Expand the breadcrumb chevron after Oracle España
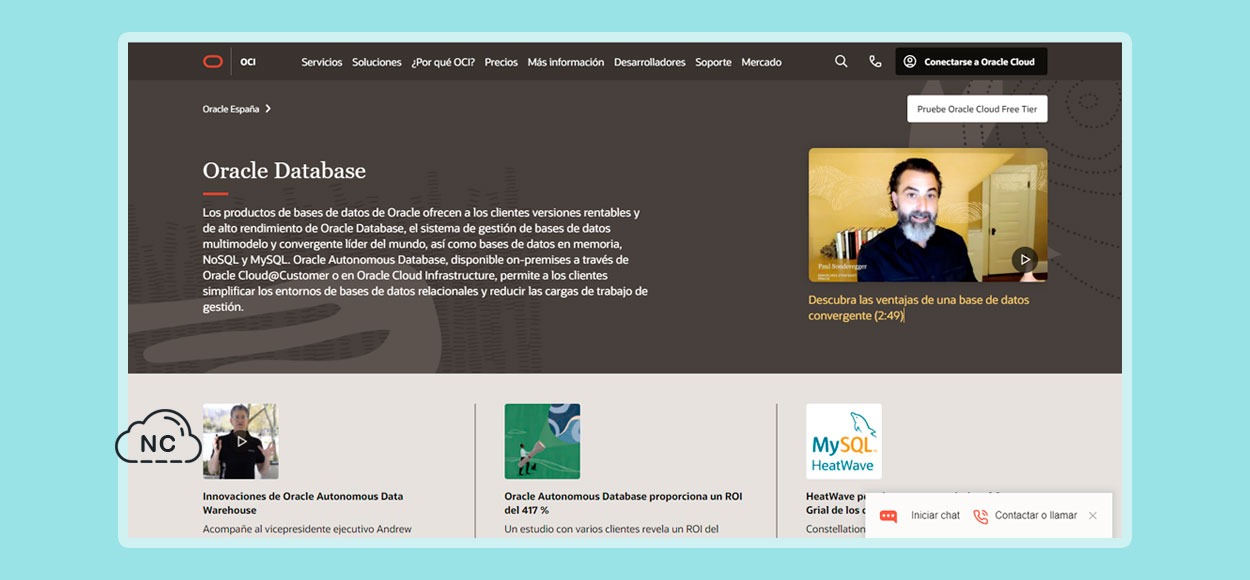Viewport: 1250px width, 580px height. click(x=268, y=109)
